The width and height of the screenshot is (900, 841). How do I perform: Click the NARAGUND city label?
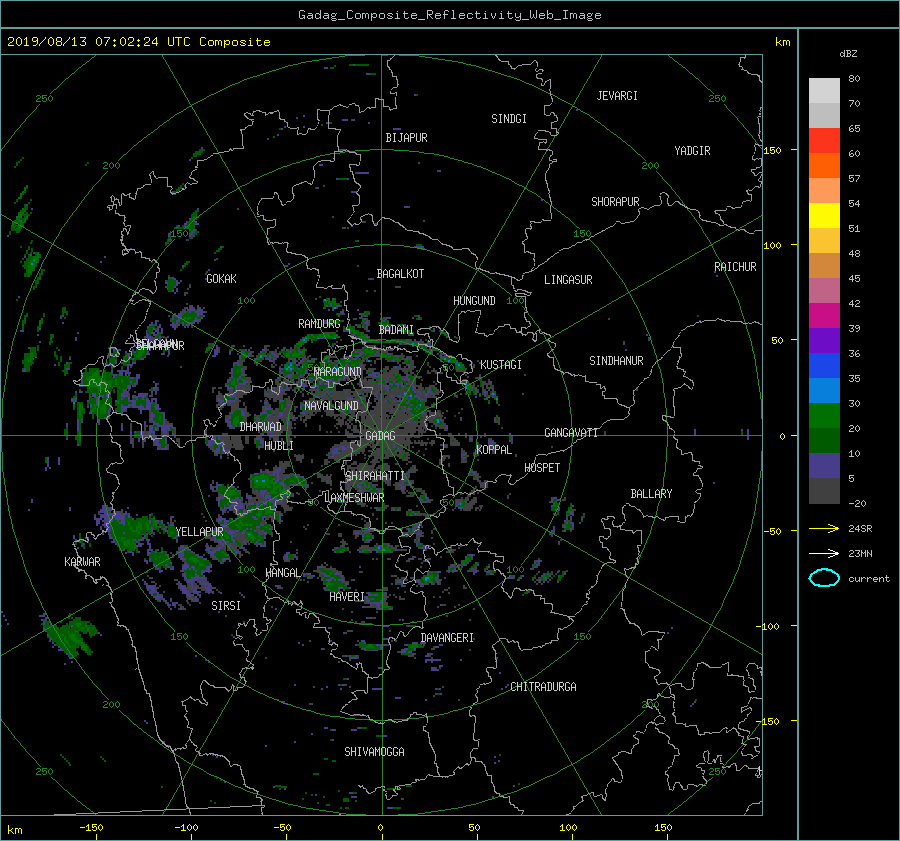tap(338, 372)
